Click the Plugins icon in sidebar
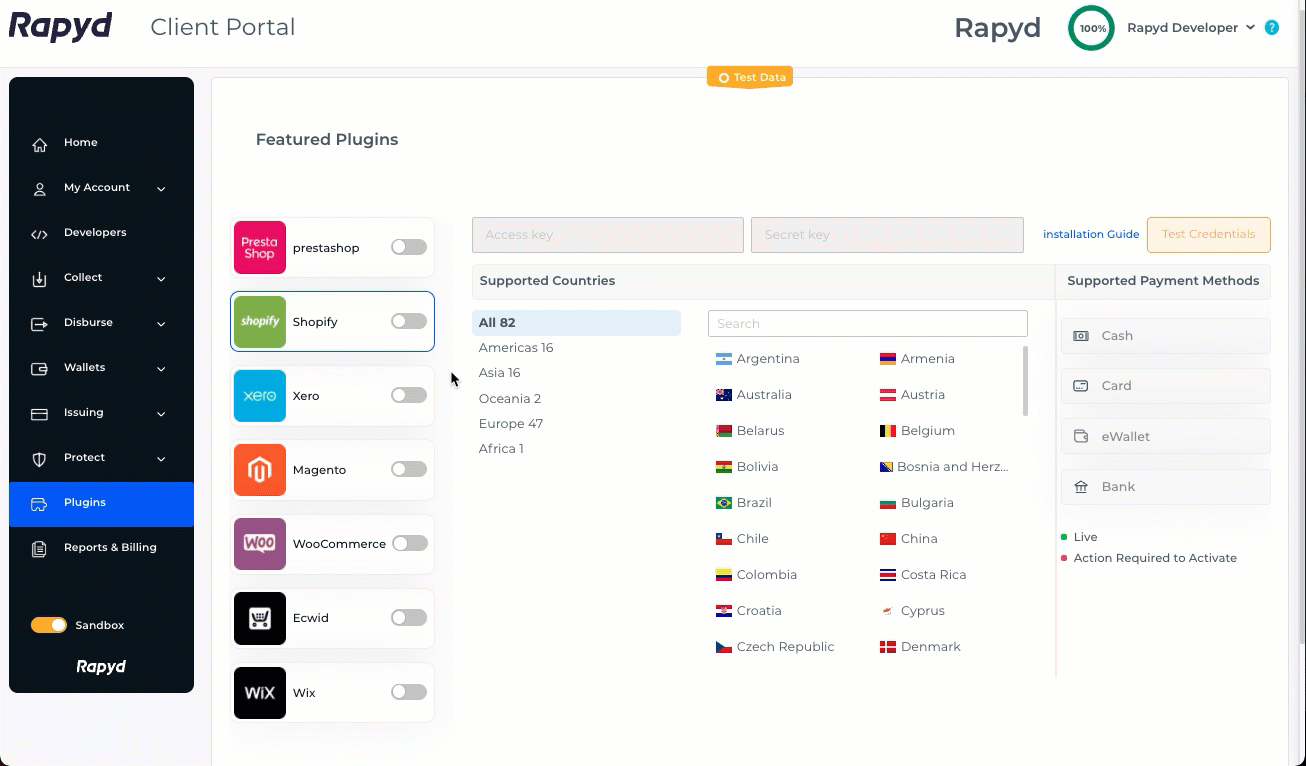Image resolution: width=1306 pixels, height=766 pixels. click(40, 504)
